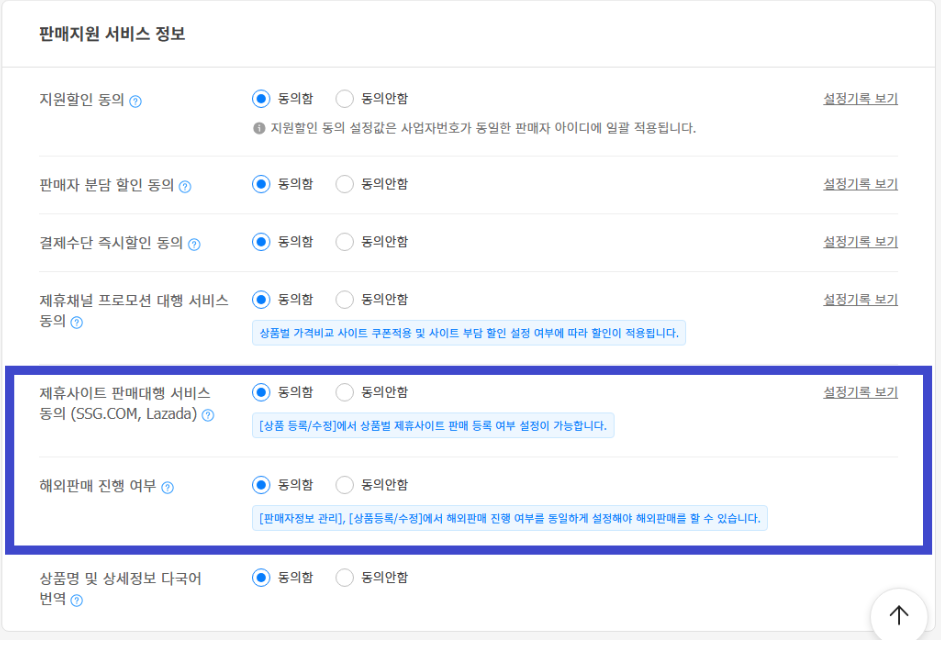The image size is (941, 654).
Task: Select 동의안함 for 결제수단 즉시할인 동의
Action: coord(344,242)
